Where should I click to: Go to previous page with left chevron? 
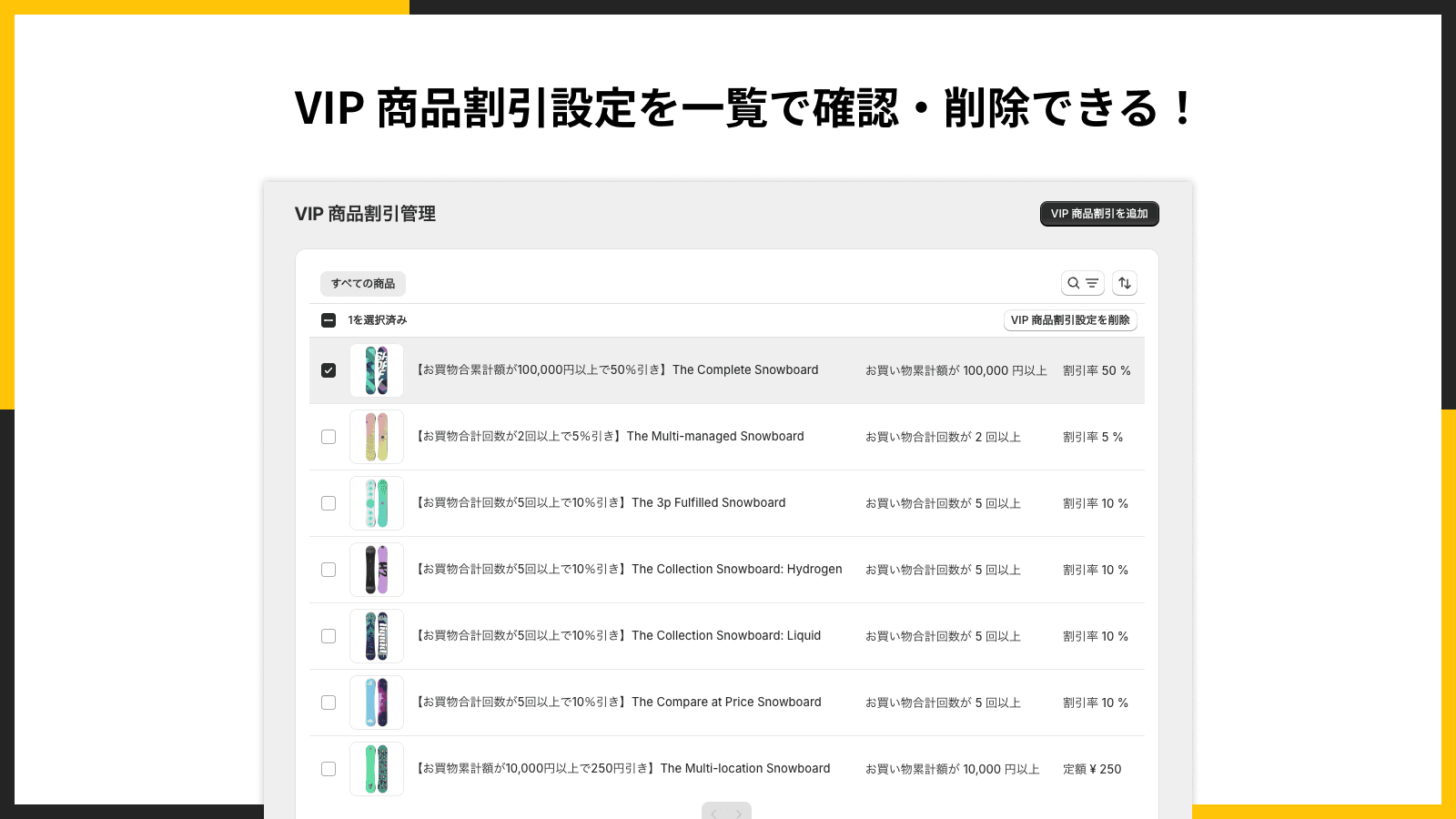click(714, 813)
